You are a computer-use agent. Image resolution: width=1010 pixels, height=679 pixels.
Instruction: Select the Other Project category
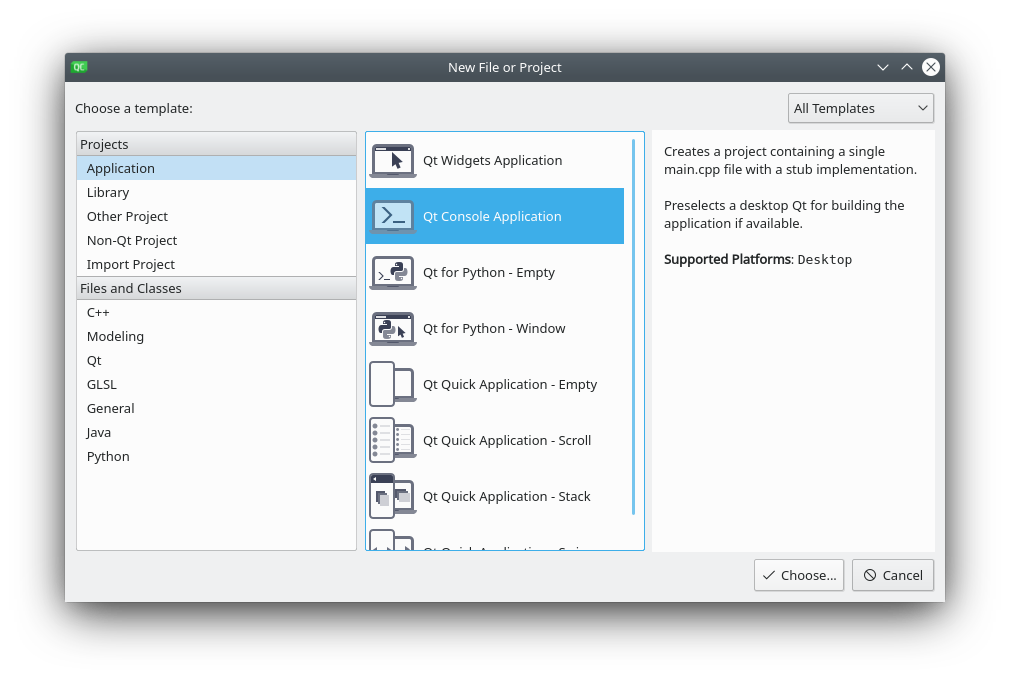pos(127,216)
